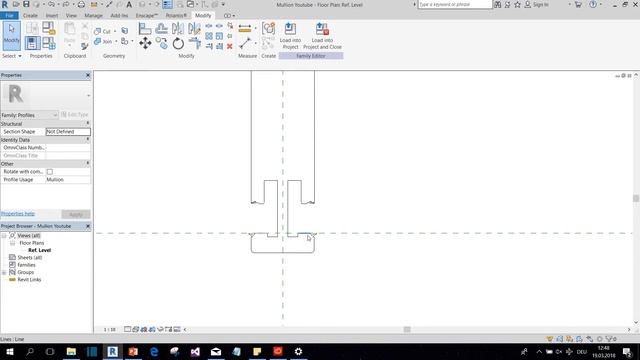The width and height of the screenshot is (640, 360).
Task: Open Family Types icon in Properties group
Action: pyautogui.click(x=49, y=43)
